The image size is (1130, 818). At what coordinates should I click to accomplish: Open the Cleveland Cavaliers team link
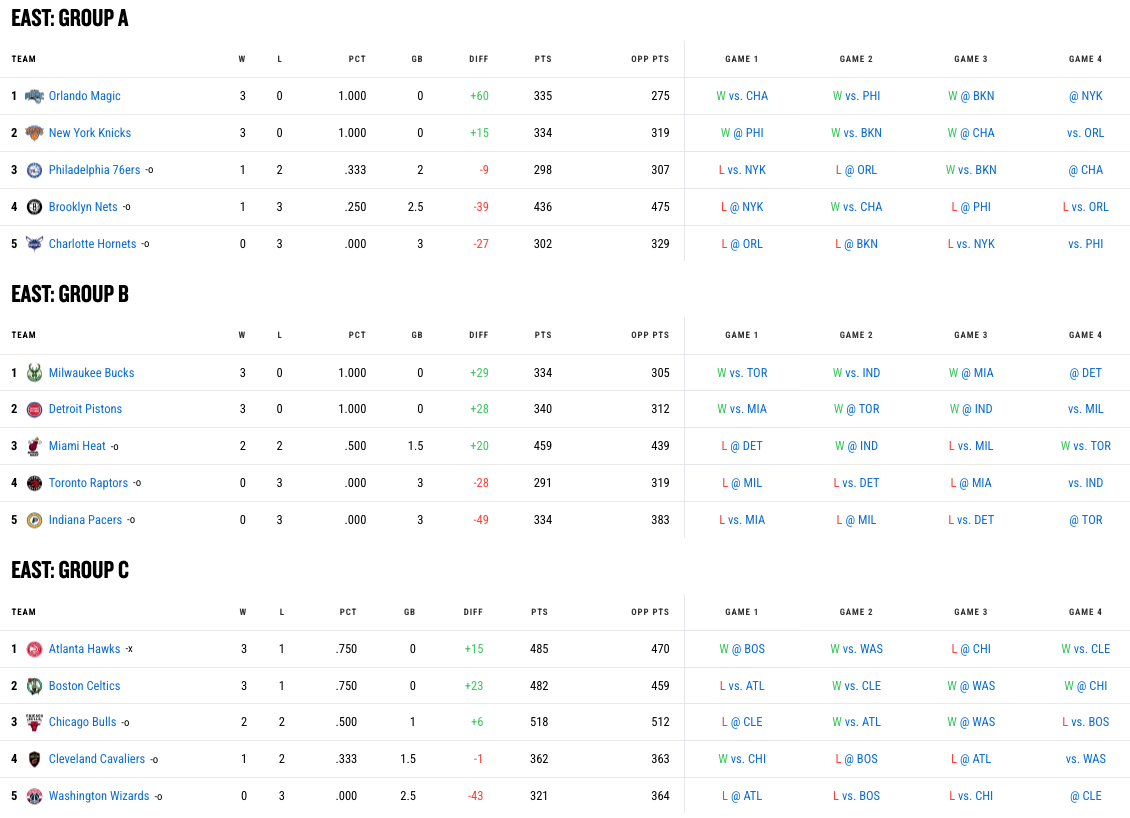point(96,759)
